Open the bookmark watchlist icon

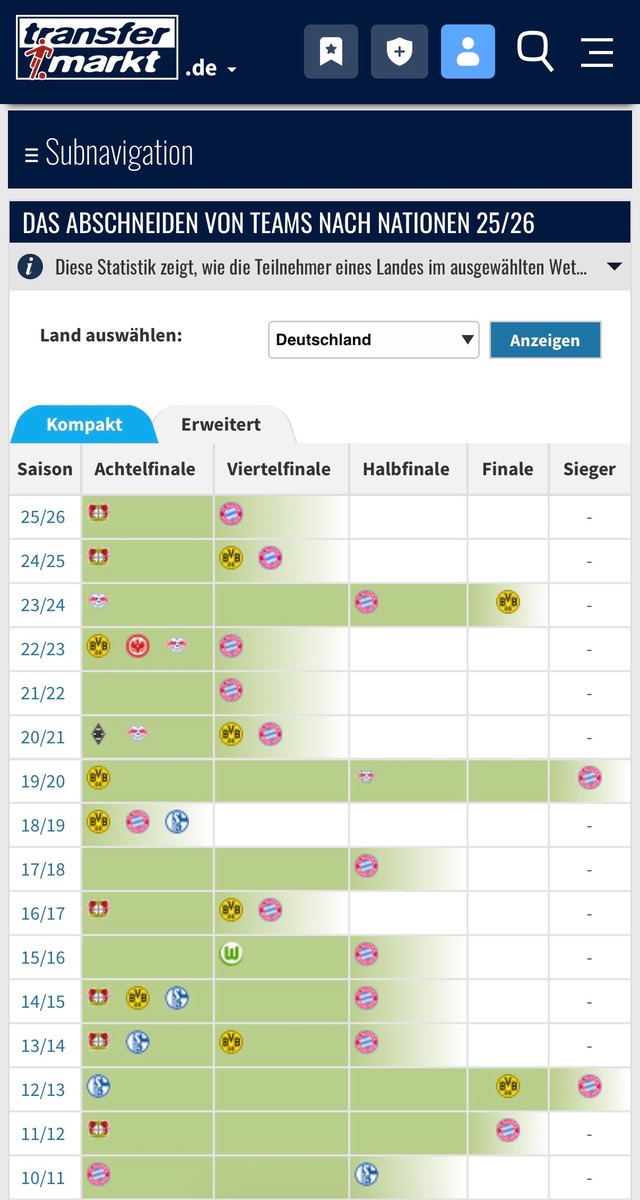331,51
